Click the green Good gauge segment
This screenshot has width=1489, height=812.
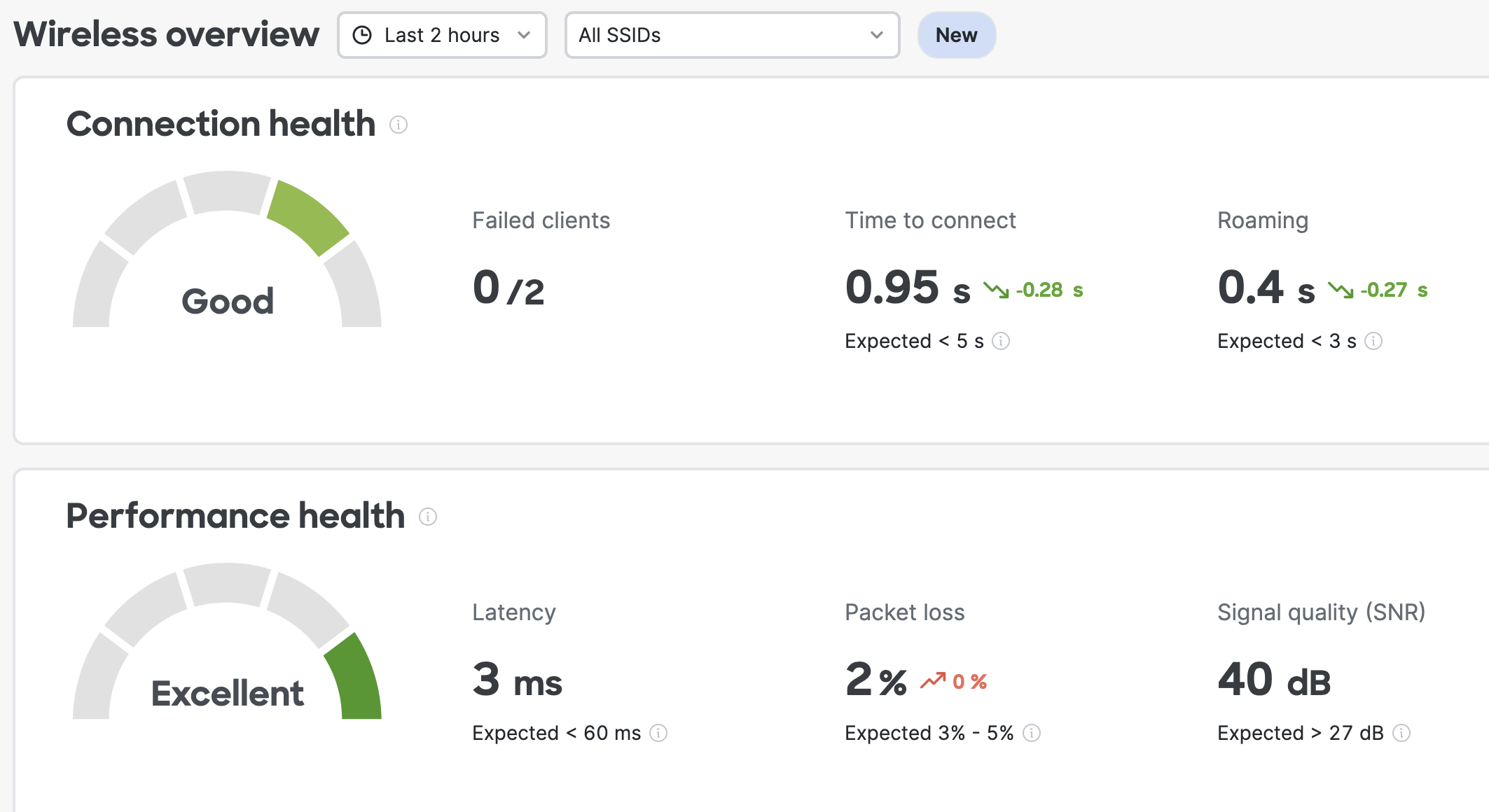coord(308,217)
